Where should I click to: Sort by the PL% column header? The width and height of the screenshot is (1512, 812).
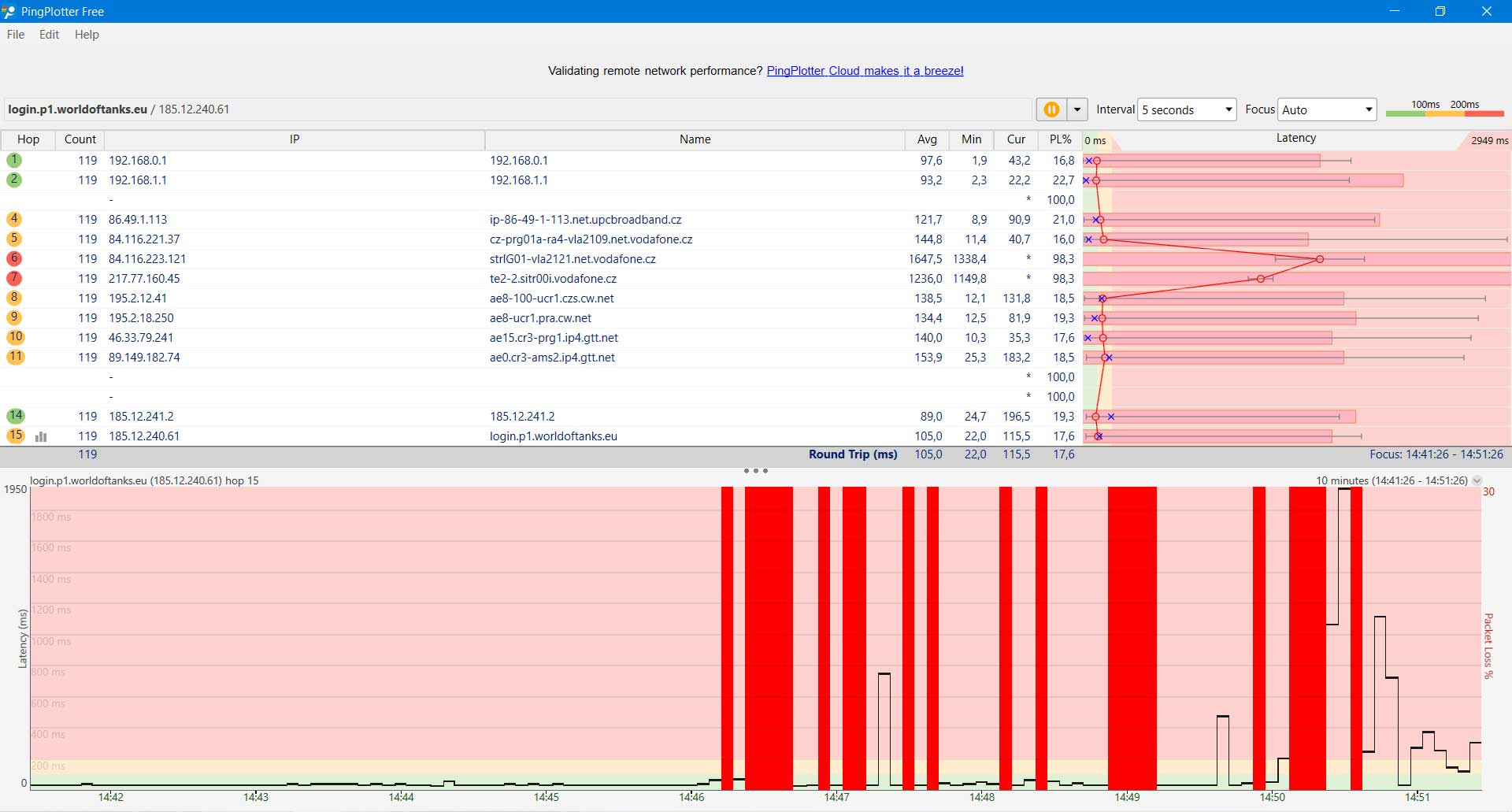tap(1060, 139)
